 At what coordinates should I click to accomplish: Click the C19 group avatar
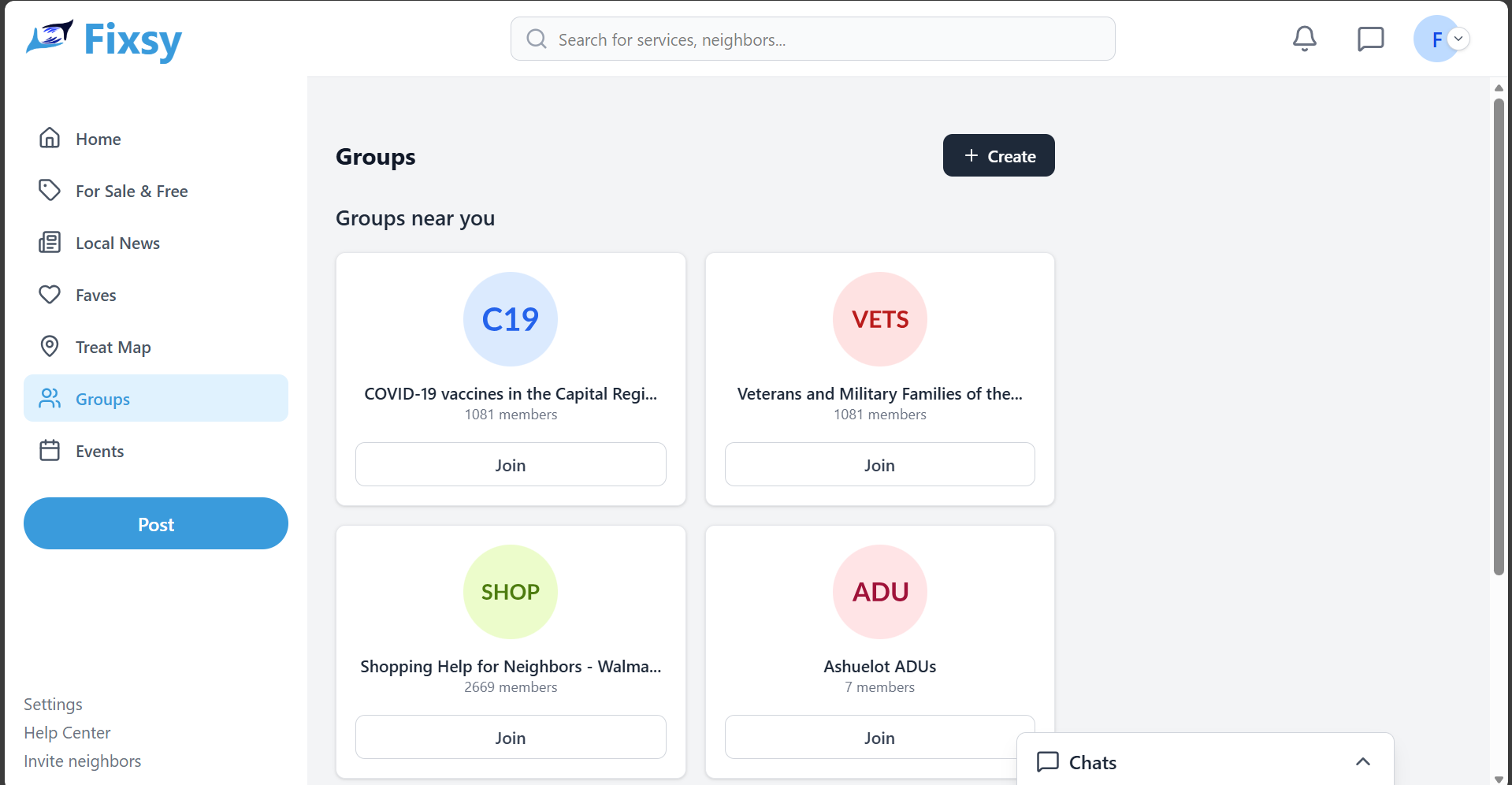(x=511, y=319)
